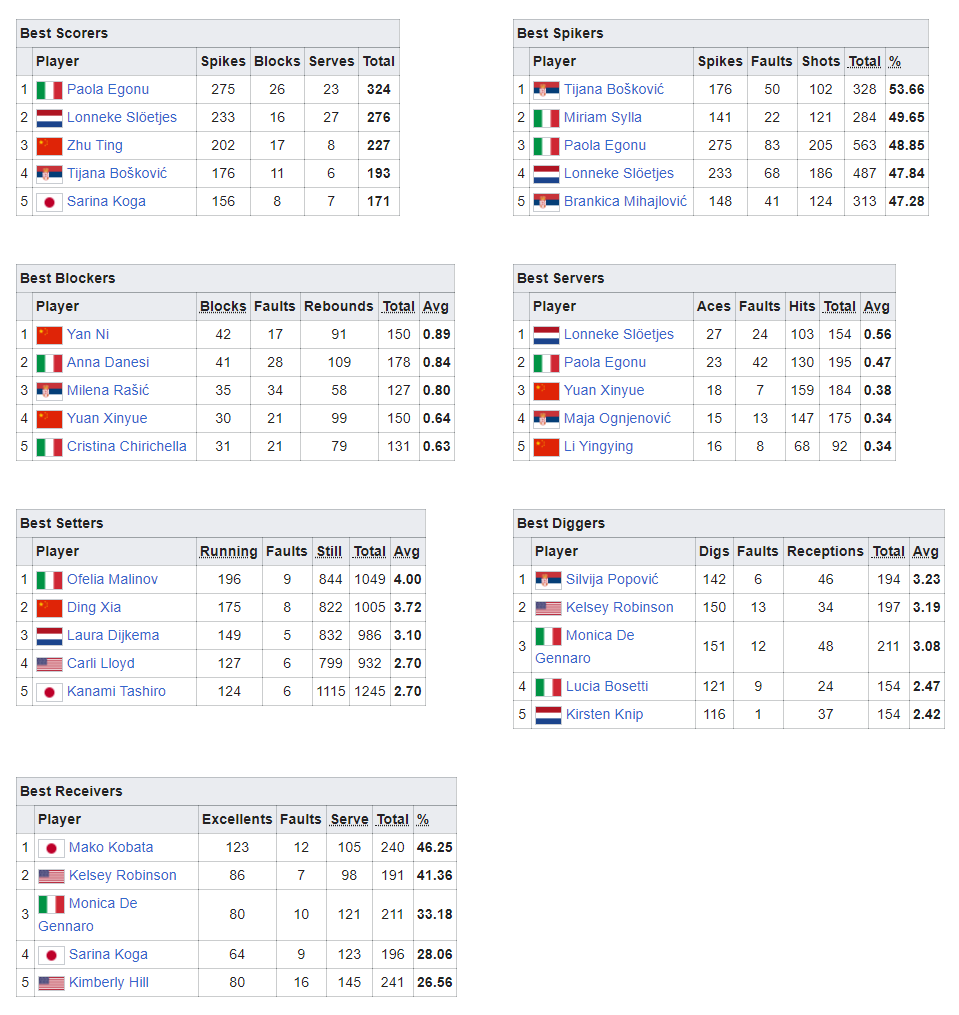Click Netherlands flag beside Kirsten Knip

point(548,715)
